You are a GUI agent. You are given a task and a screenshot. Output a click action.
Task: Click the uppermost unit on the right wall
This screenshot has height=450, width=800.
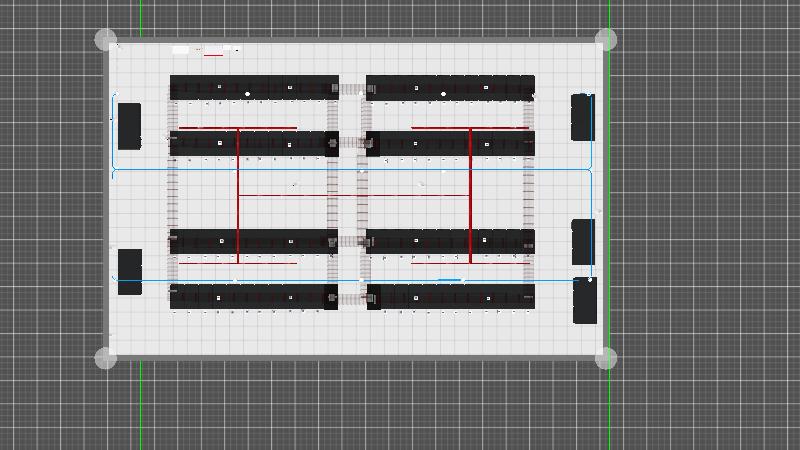[582, 117]
